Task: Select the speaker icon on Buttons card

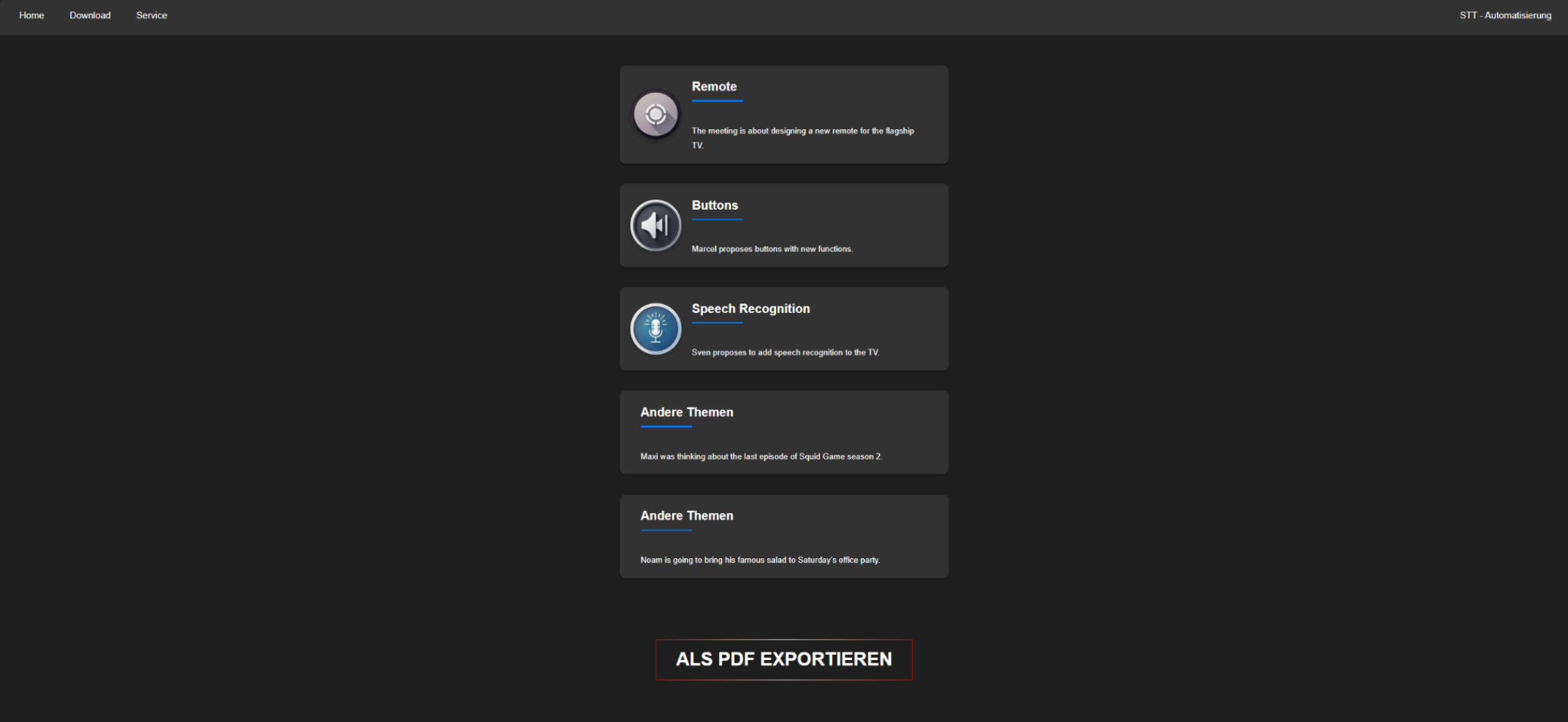Action: (x=655, y=225)
